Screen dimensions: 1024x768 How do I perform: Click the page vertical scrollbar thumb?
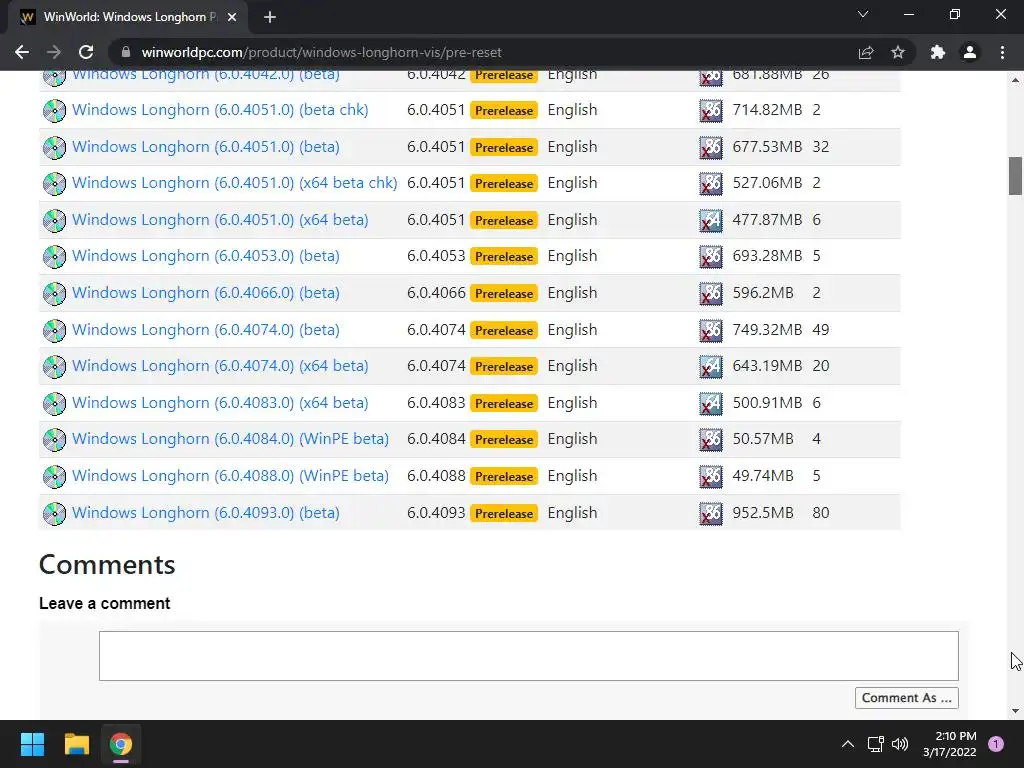(1015, 176)
